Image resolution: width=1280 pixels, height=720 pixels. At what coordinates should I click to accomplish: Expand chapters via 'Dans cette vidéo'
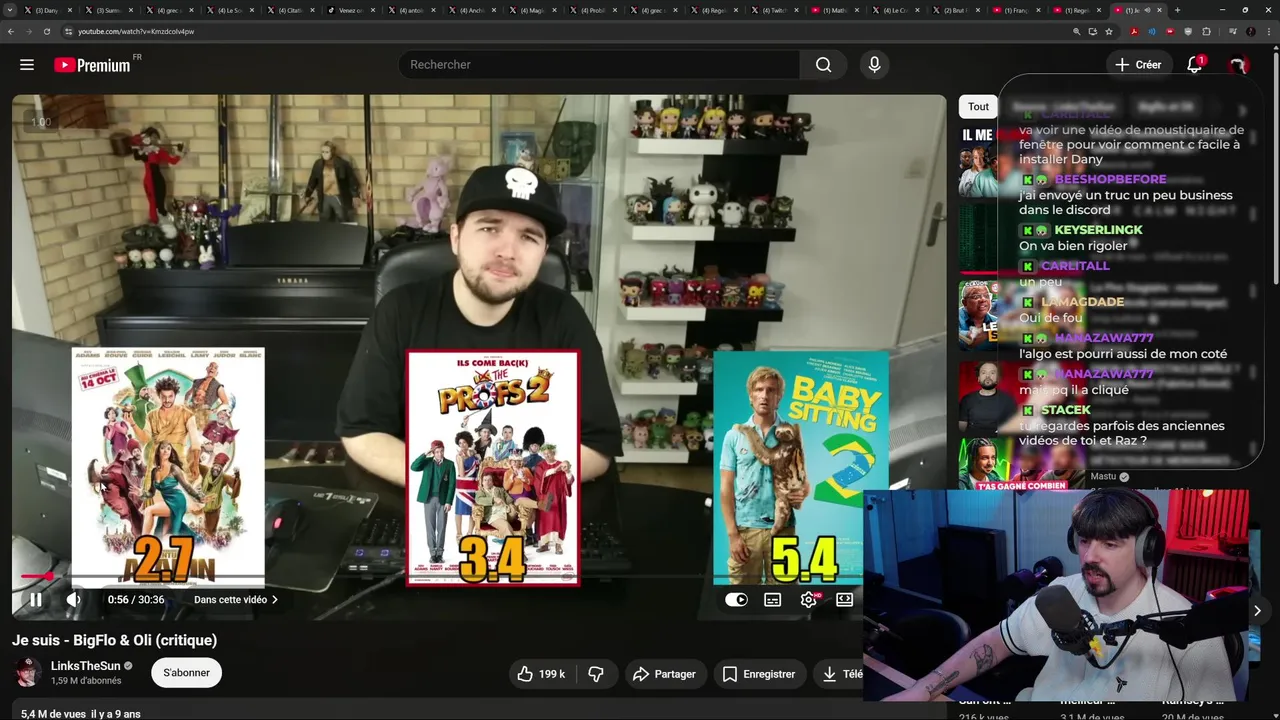236,600
